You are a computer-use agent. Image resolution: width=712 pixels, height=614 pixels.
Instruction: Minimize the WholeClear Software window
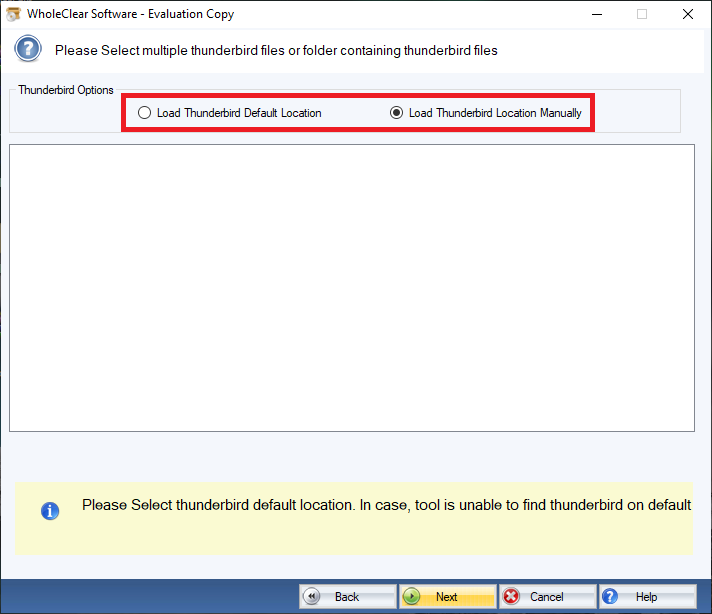pos(597,14)
